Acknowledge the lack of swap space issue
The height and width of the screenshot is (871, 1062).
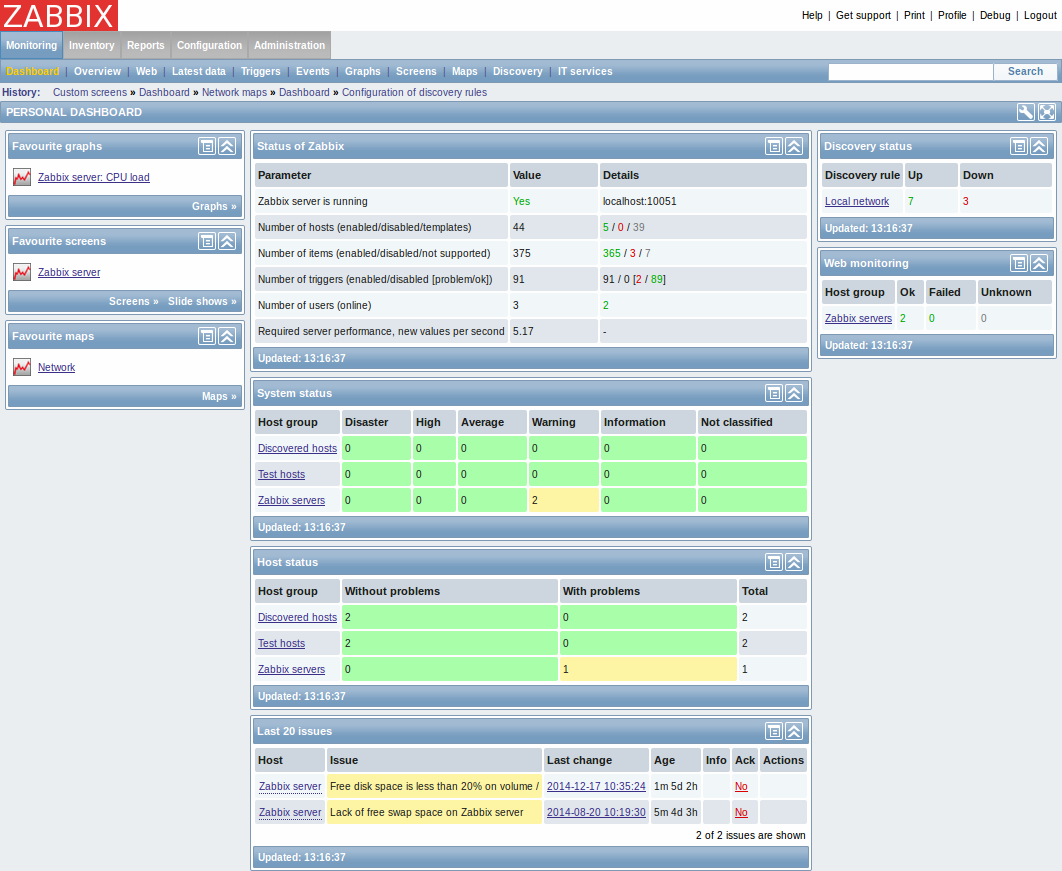point(741,812)
